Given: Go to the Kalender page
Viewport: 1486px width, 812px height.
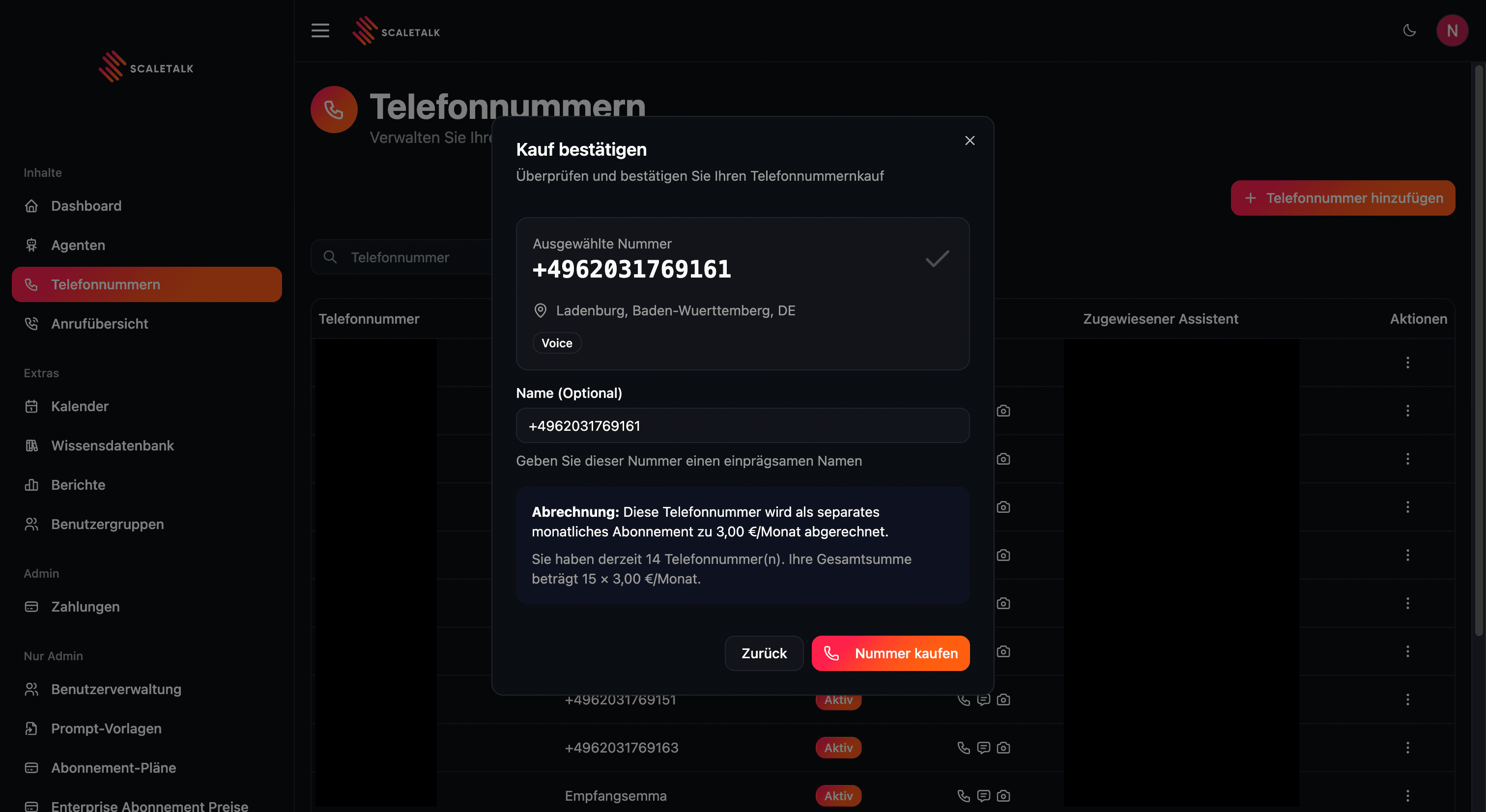Looking at the screenshot, I should click(x=80, y=406).
